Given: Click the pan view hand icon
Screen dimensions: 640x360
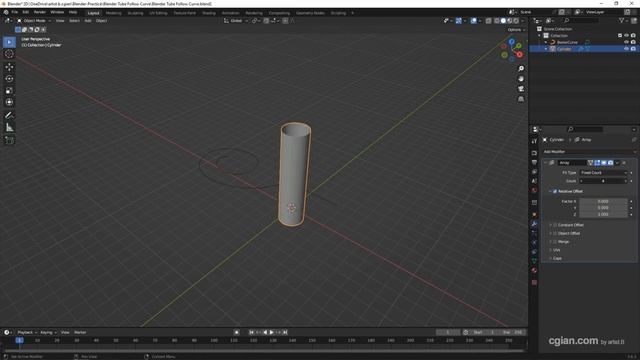Looking at the screenshot, I should coord(521,79).
